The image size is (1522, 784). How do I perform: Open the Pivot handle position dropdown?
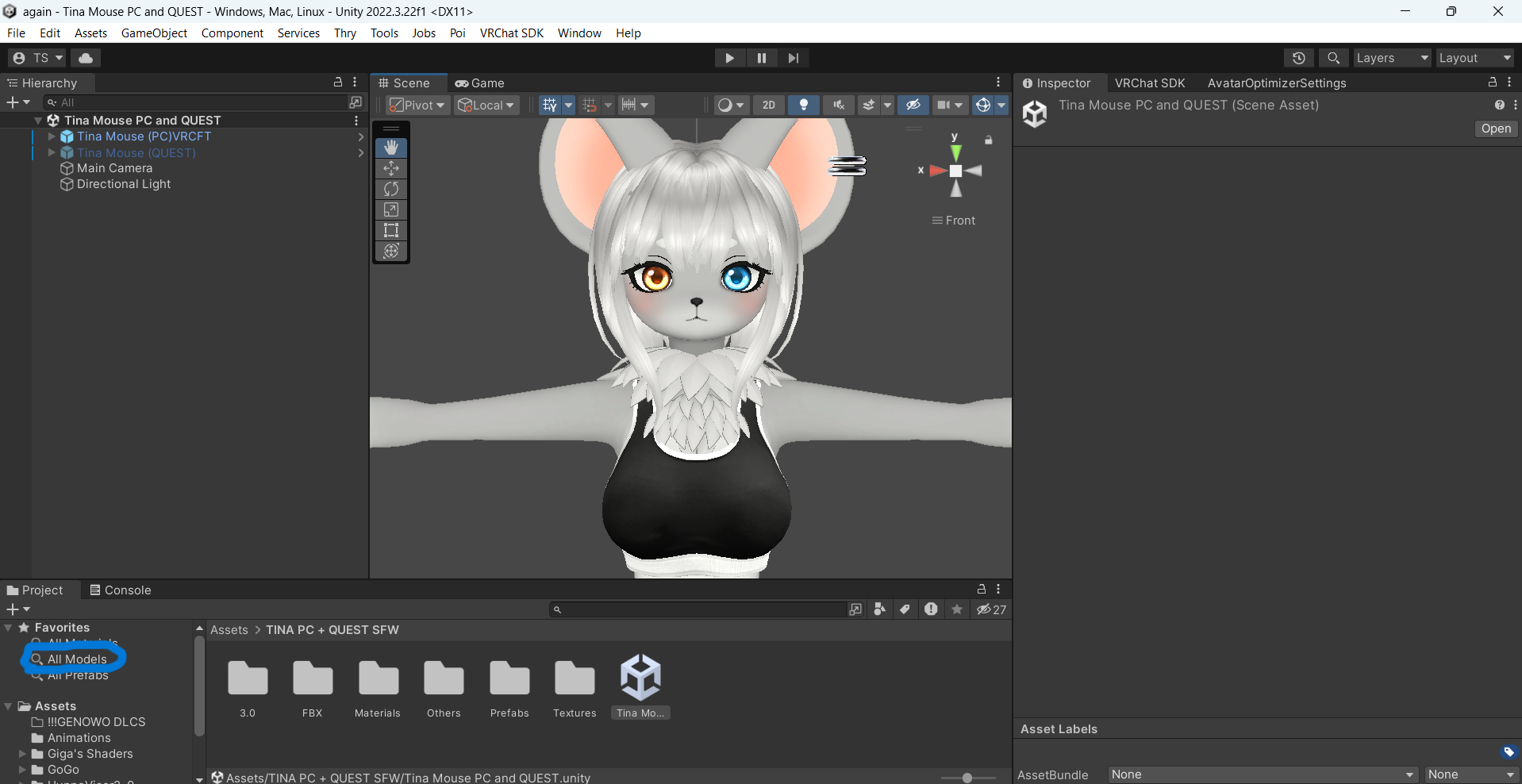(418, 106)
